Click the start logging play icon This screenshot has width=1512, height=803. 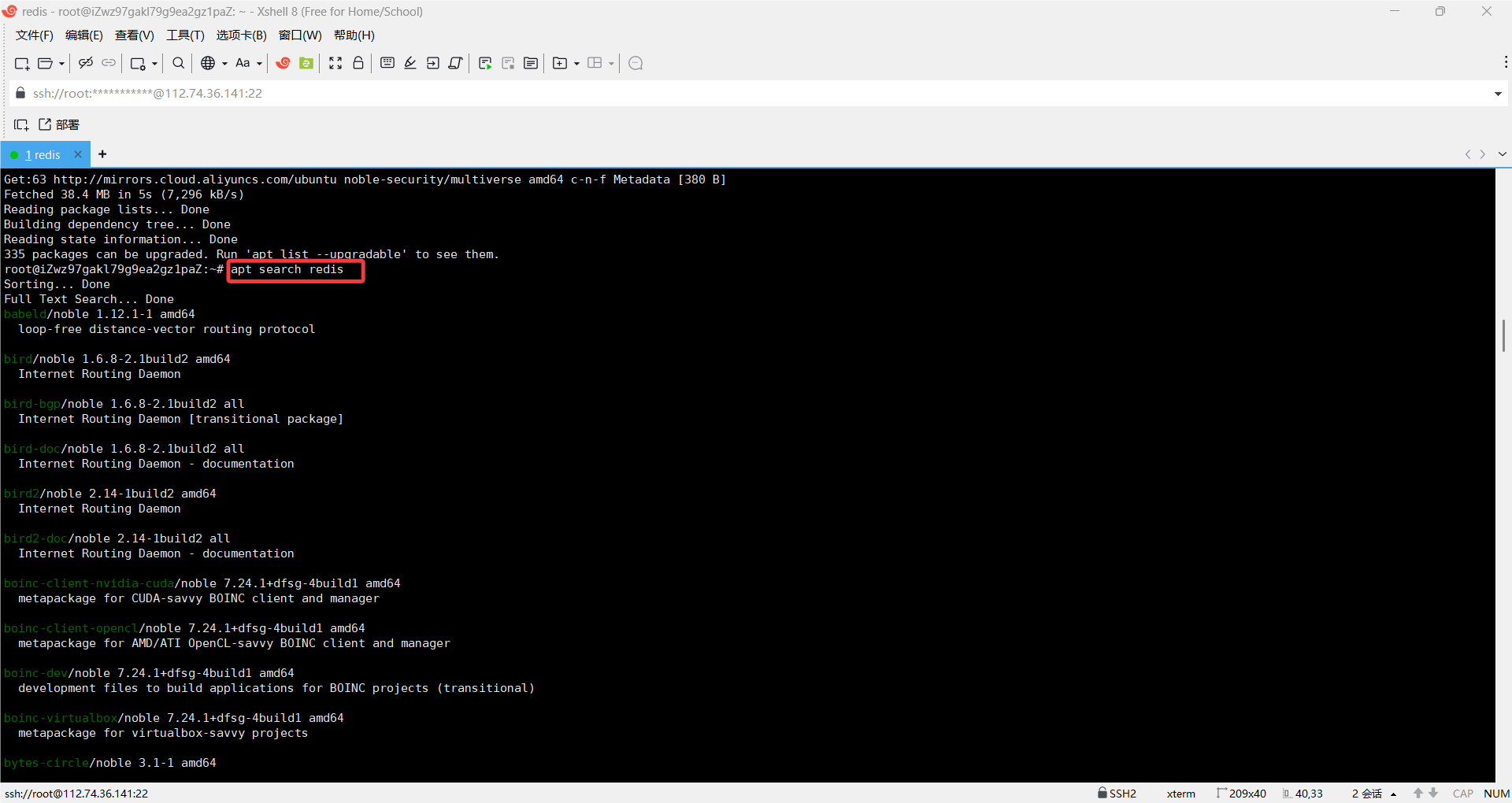pos(485,63)
